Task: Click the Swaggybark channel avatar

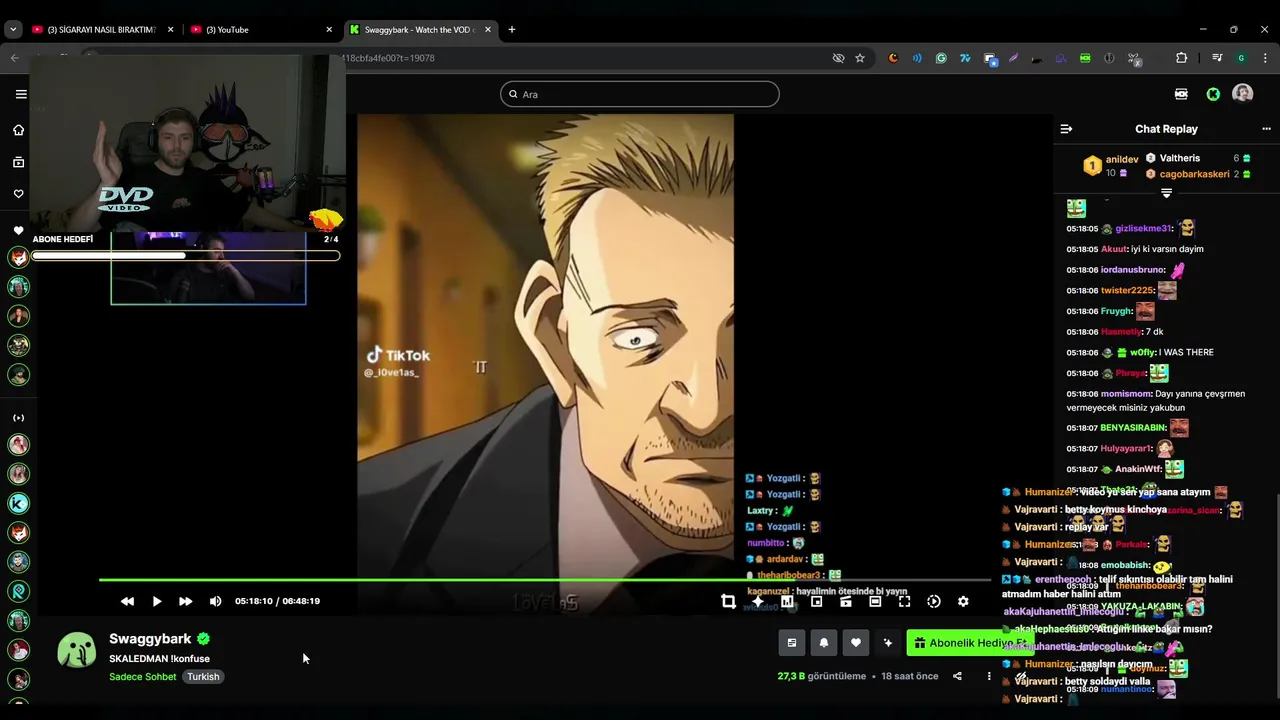Action: pos(77,650)
